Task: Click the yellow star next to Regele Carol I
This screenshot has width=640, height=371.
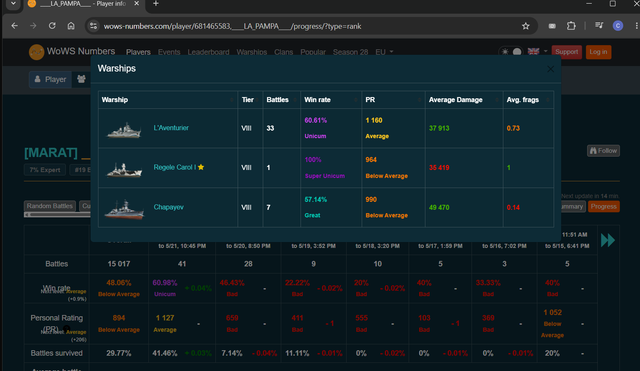Action: pyautogui.click(x=201, y=167)
